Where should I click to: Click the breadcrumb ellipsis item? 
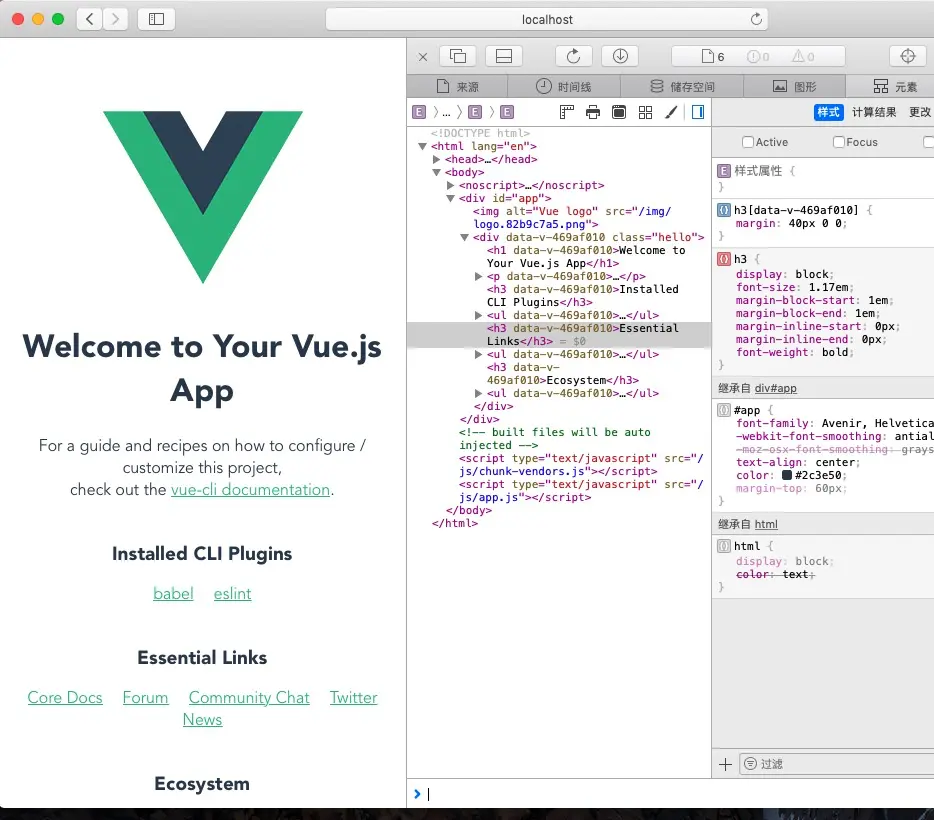[446, 113]
